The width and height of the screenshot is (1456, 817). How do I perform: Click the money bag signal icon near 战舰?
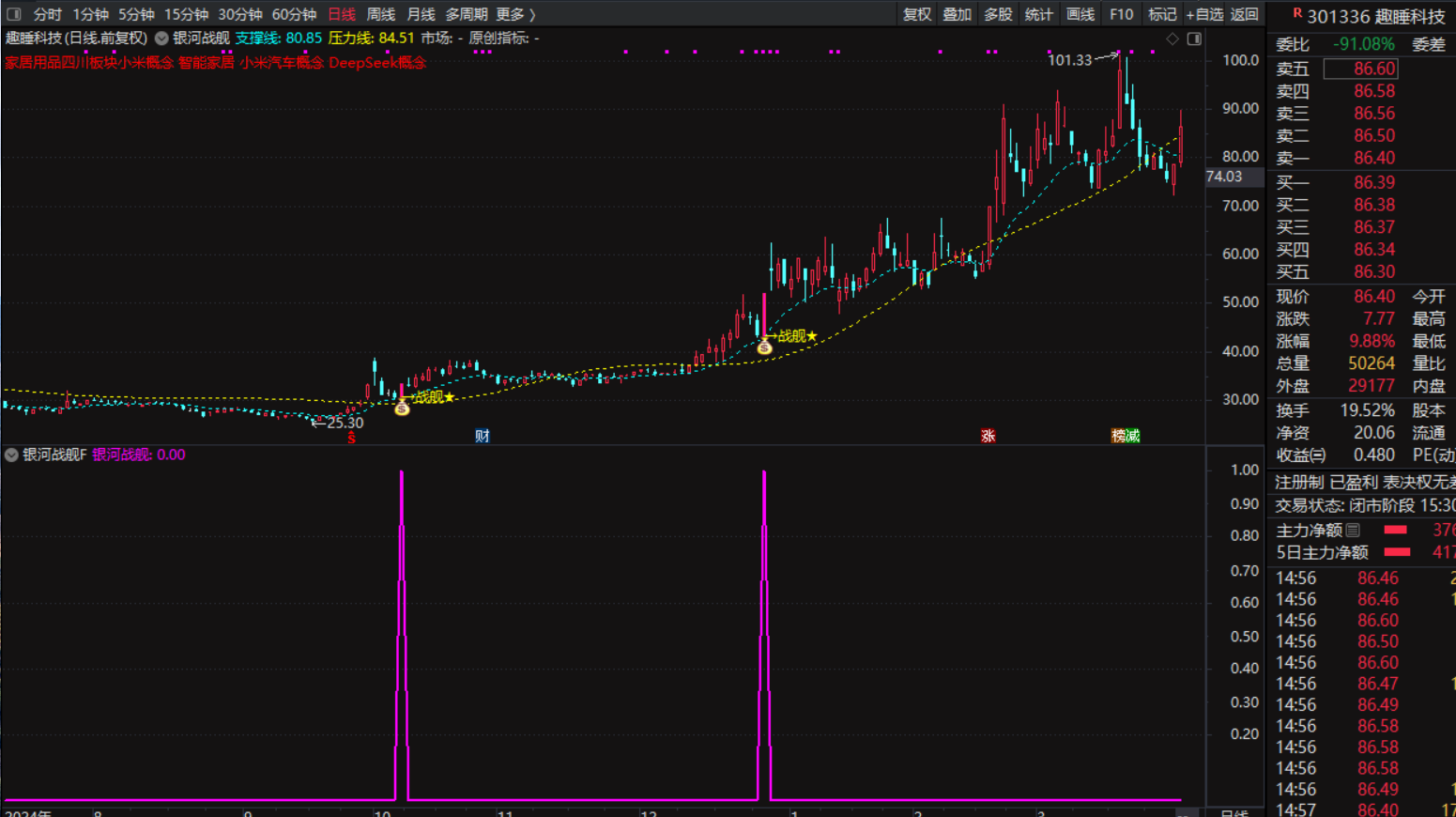pyautogui.click(x=402, y=408)
